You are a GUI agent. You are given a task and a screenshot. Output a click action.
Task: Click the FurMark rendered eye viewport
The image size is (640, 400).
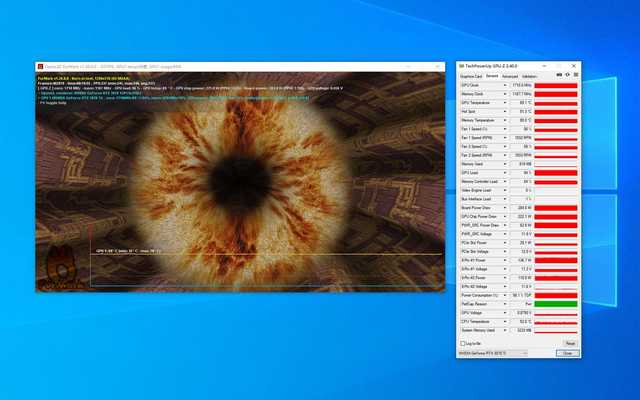tap(240, 182)
